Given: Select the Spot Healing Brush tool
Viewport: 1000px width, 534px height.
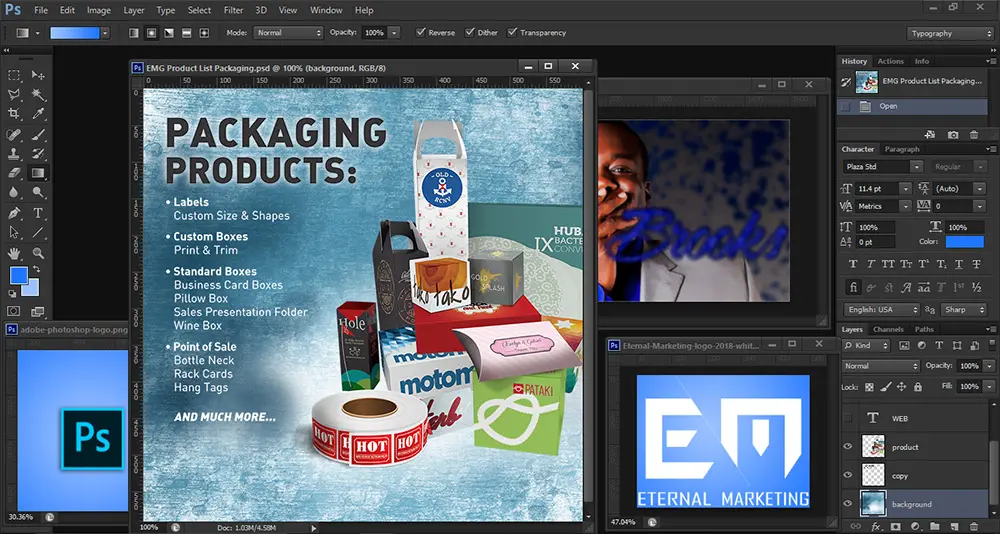Looking at the screenshot, I should pos(14,135).
